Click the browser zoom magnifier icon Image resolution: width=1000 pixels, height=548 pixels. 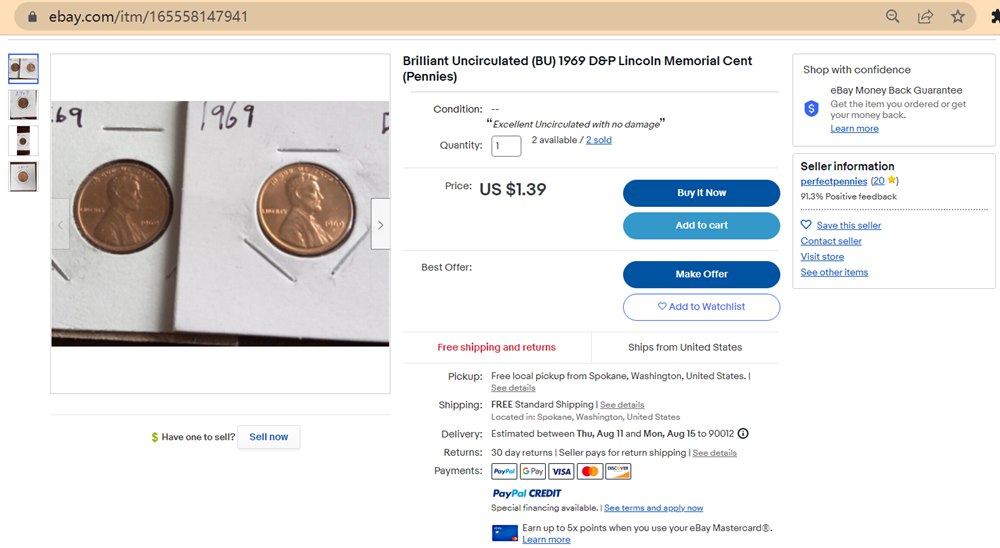coord(893,16)
